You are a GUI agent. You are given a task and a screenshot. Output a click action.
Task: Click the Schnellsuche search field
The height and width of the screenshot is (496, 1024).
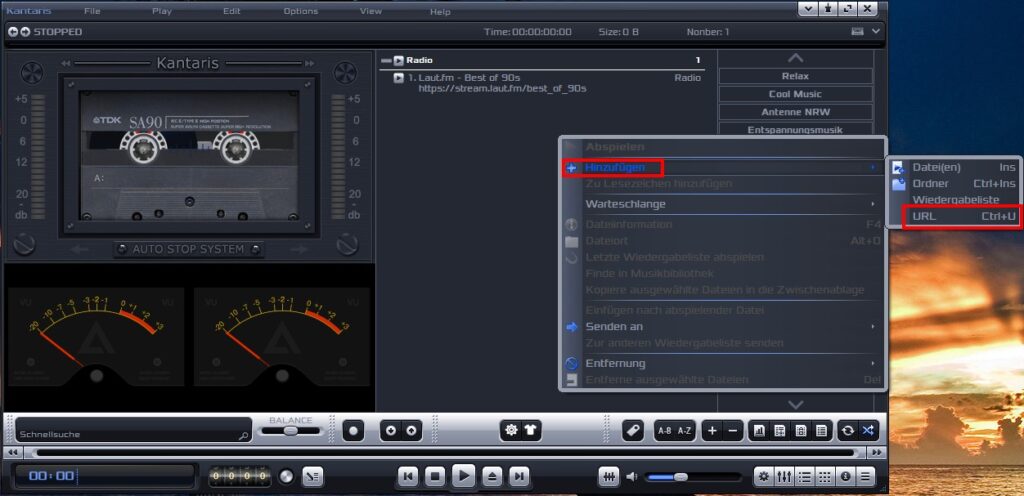133,431
